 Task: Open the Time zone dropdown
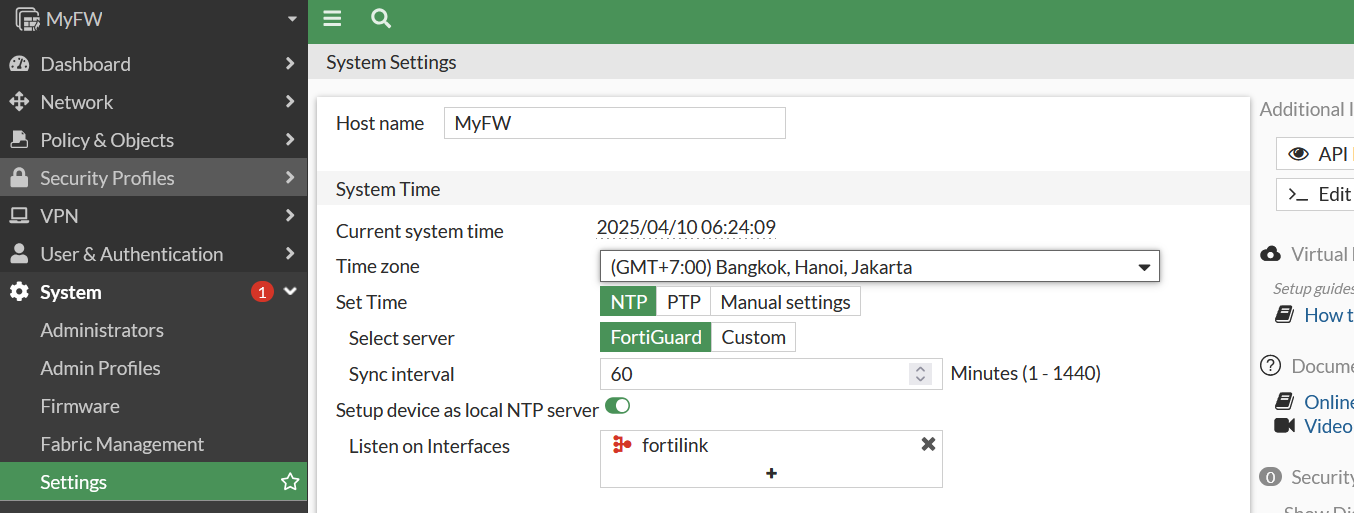[879, 267]
